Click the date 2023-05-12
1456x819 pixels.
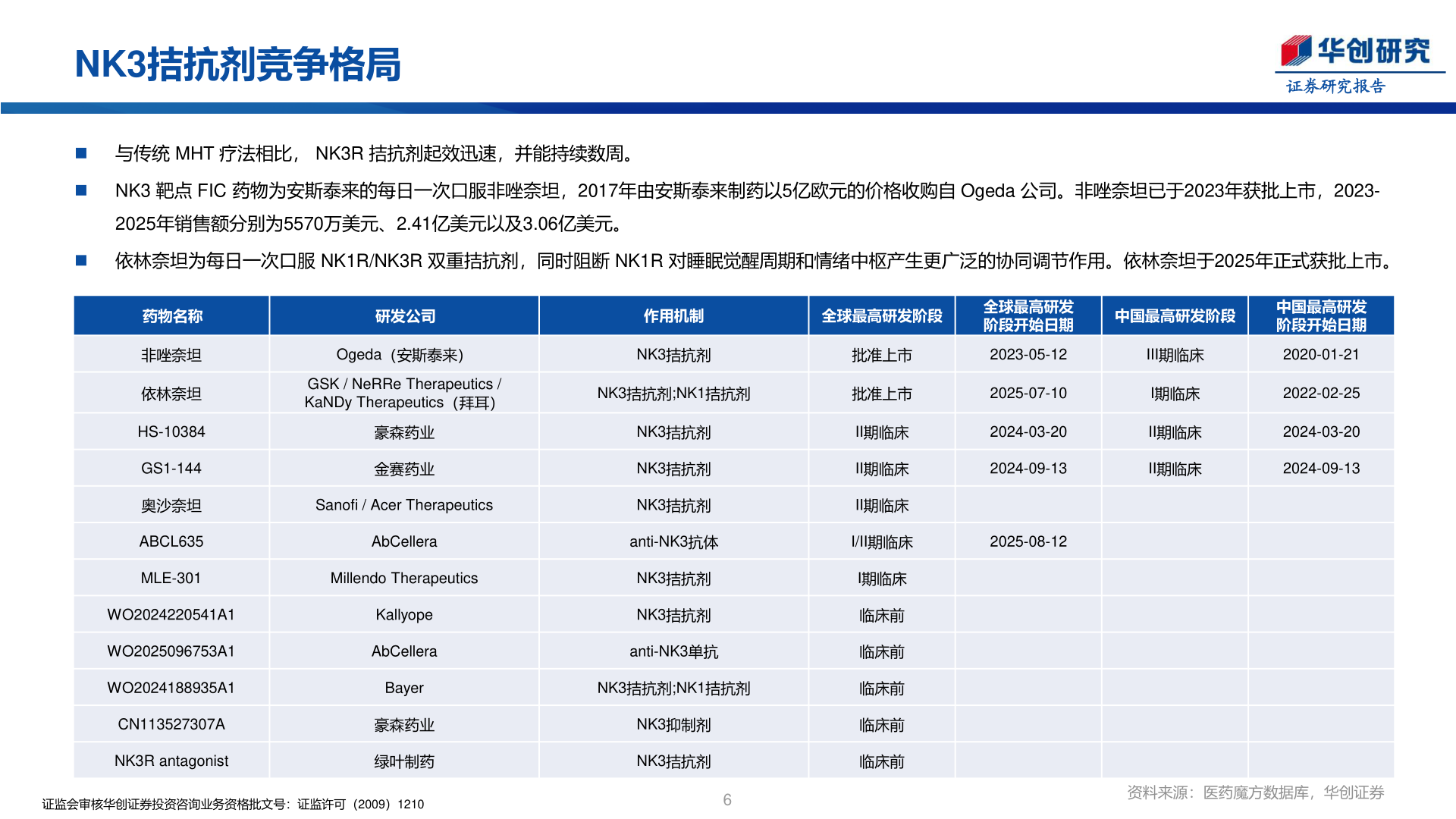(x=1028, y=355)
